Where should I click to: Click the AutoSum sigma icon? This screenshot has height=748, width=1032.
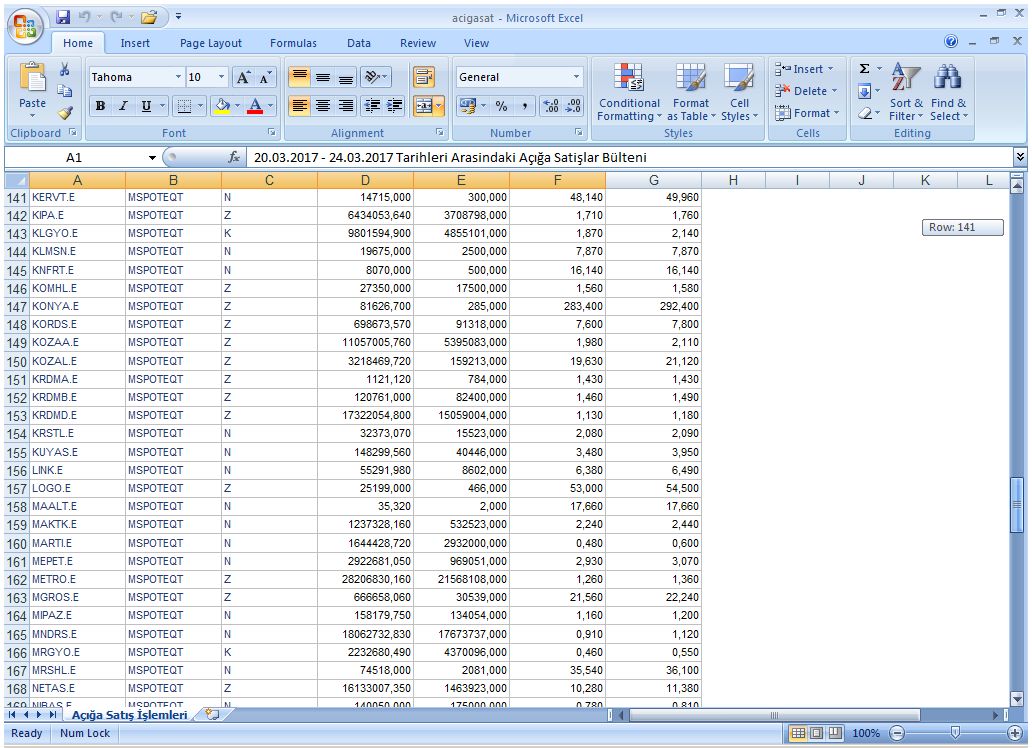click(x=865, y=69)
